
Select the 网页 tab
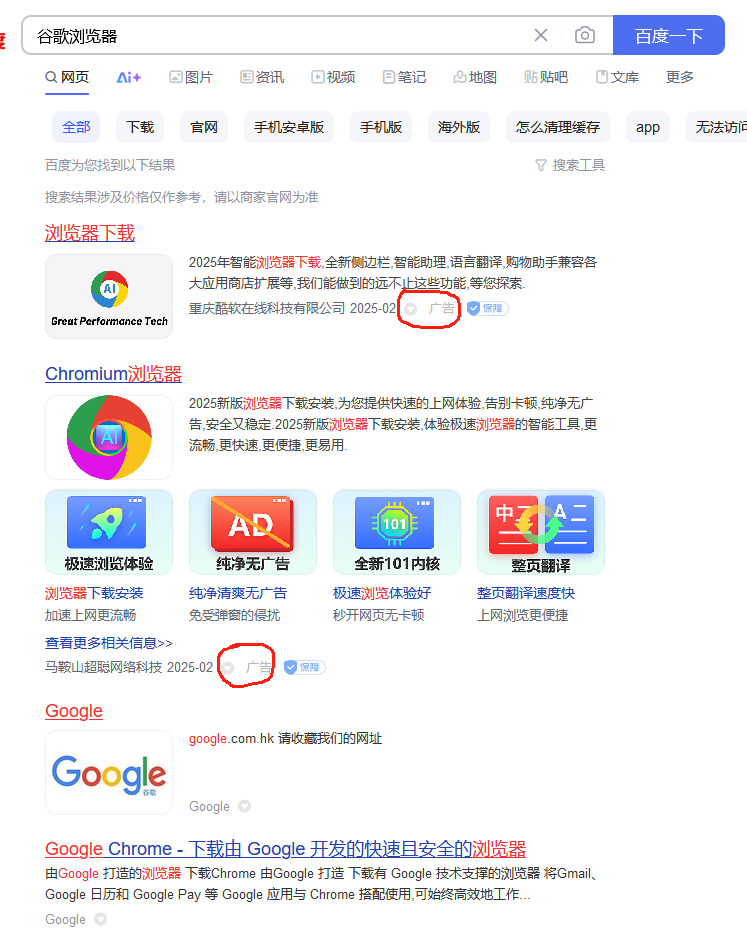click(67, 77)
